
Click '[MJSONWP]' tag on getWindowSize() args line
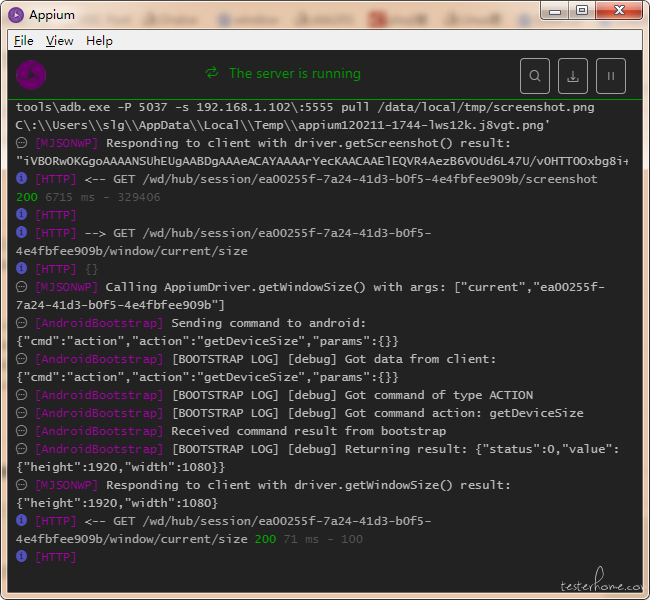(66, 287)
